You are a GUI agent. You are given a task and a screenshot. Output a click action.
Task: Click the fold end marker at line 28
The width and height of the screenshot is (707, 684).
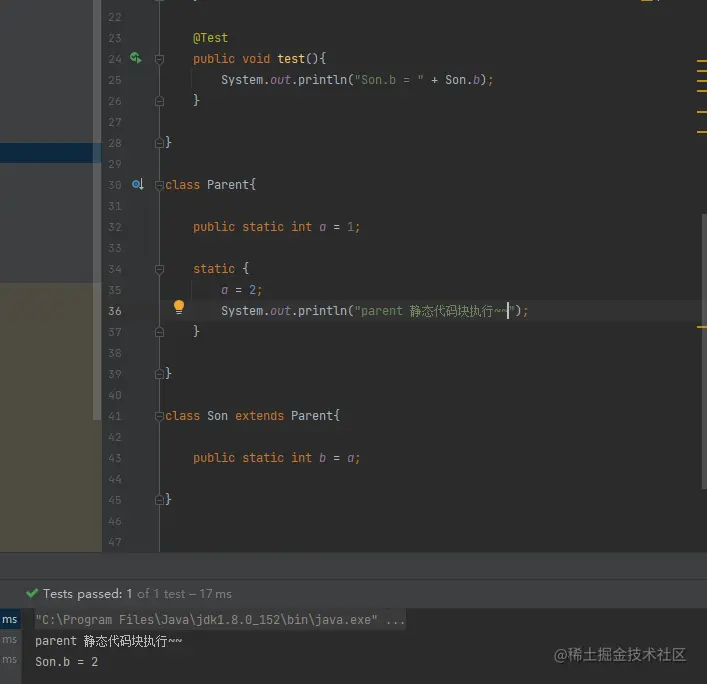[159, 143]
